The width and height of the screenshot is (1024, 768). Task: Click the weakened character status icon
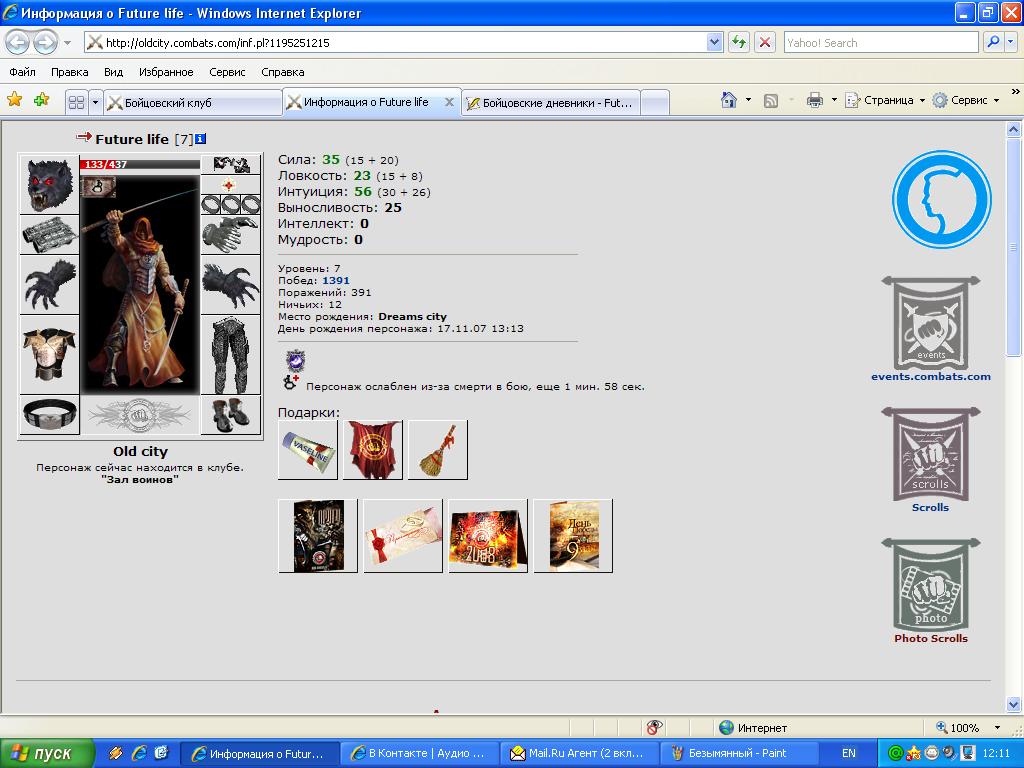coord(291,383)
